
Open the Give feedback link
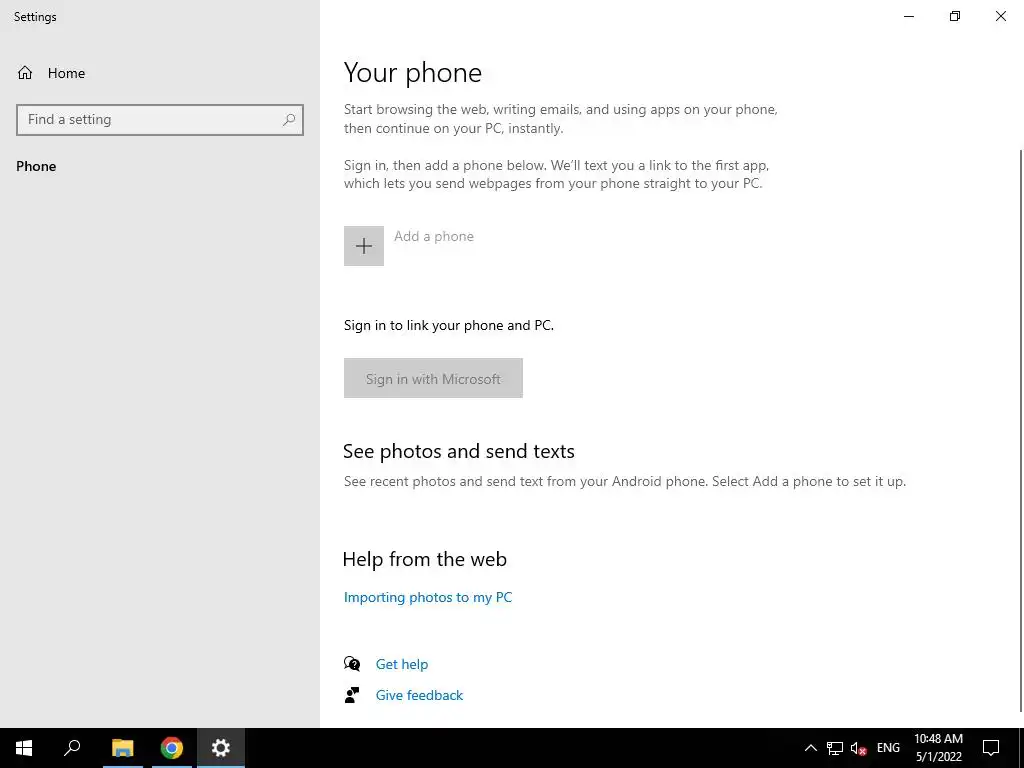pyautogui.click(x=419, y=695)
